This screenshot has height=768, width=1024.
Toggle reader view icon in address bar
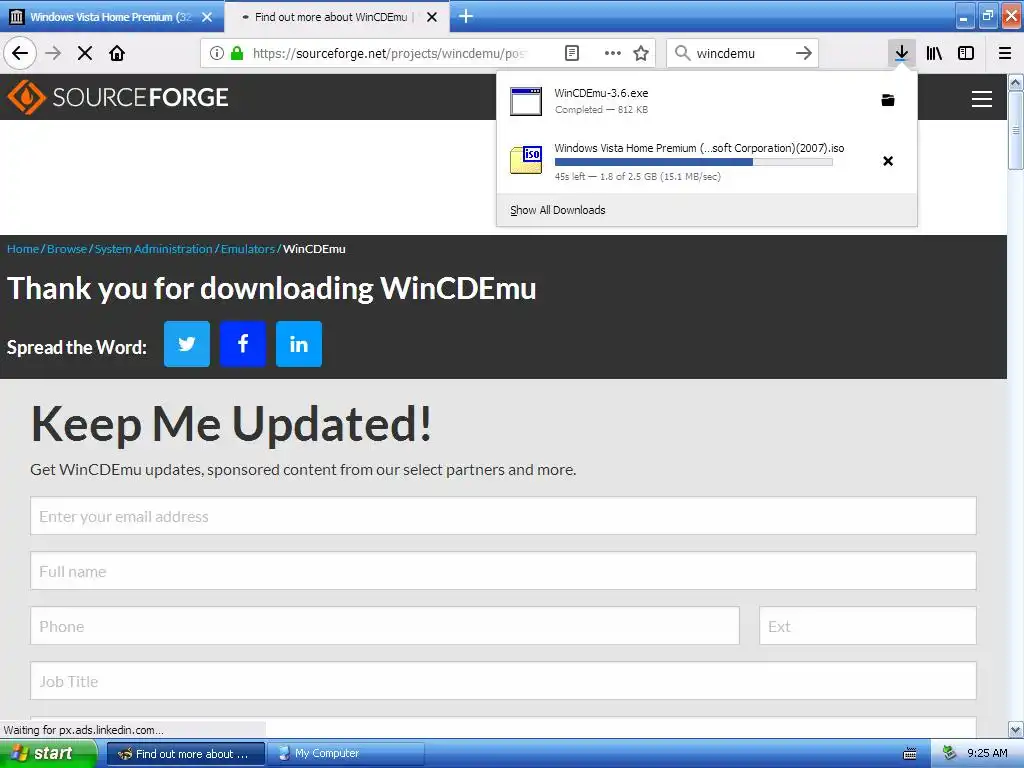point(571,53)
